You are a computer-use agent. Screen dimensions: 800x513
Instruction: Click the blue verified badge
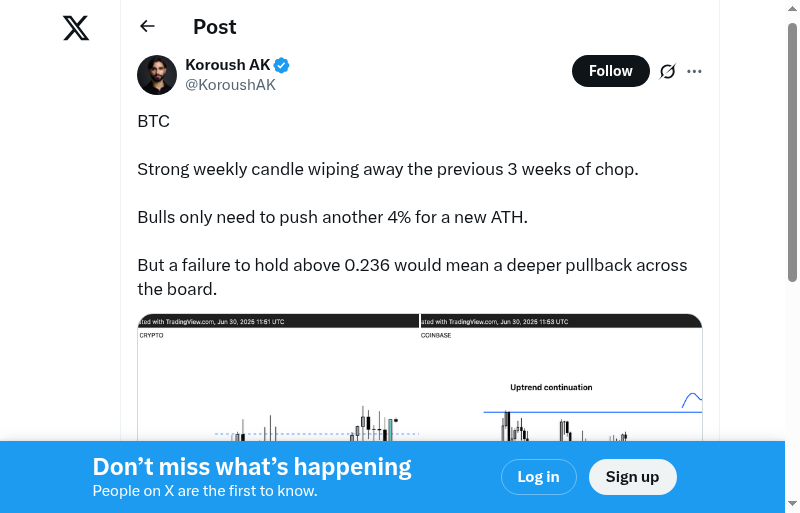pyautogui.click(x=282, y=65)
